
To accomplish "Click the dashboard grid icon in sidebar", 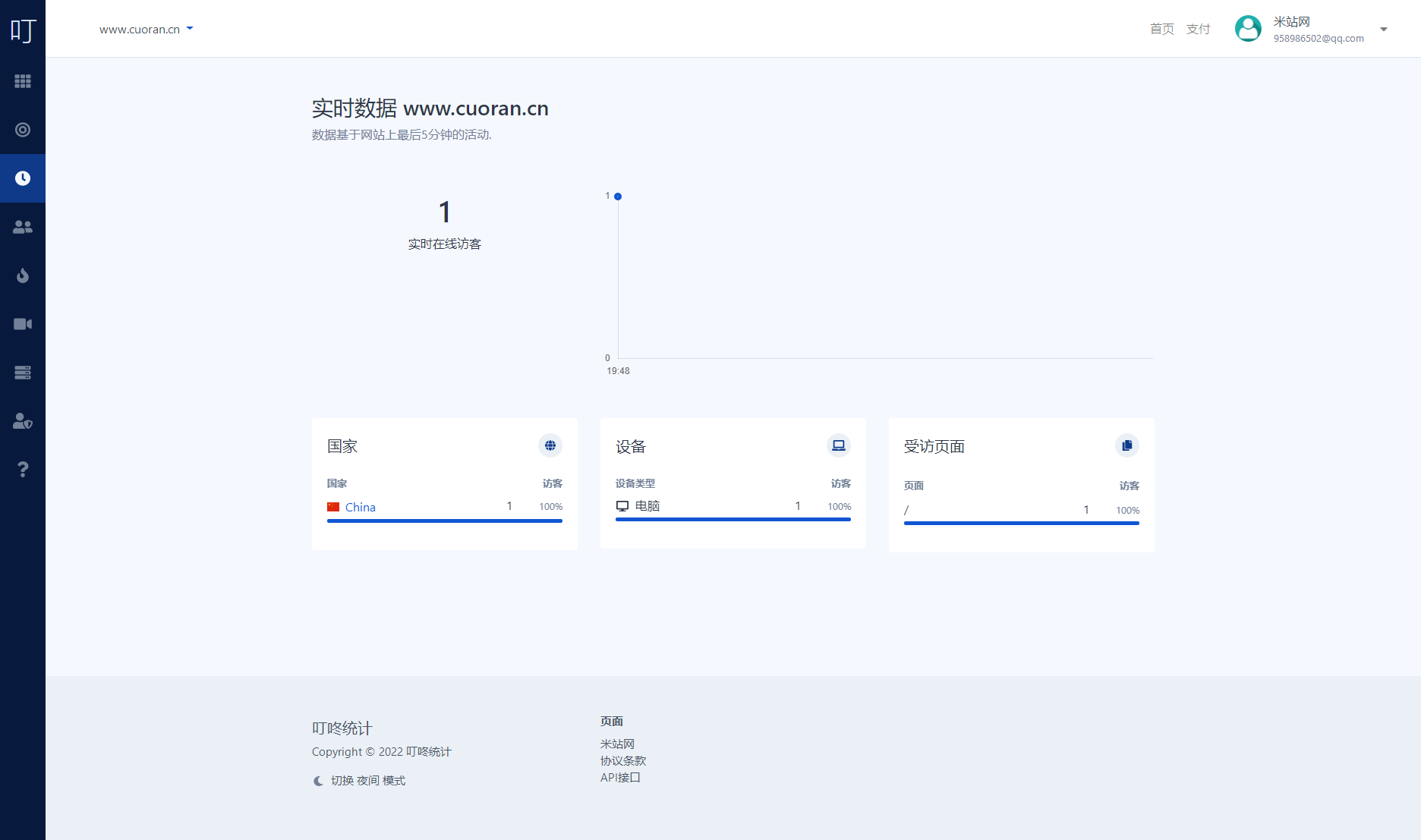I will pyautogui.click(x=23, y=81).
